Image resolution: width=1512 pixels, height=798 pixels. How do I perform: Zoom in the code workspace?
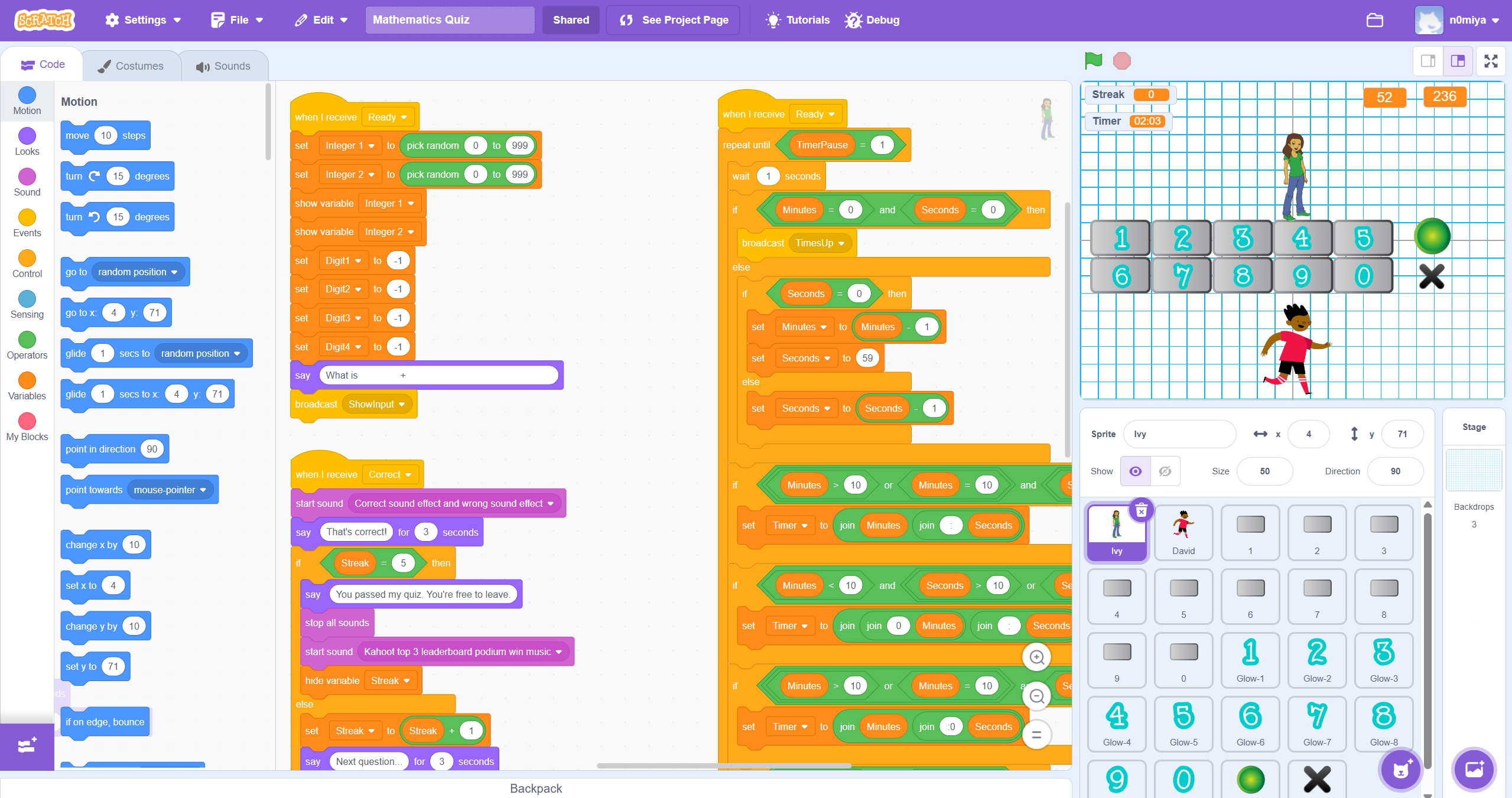point(1037,657)
